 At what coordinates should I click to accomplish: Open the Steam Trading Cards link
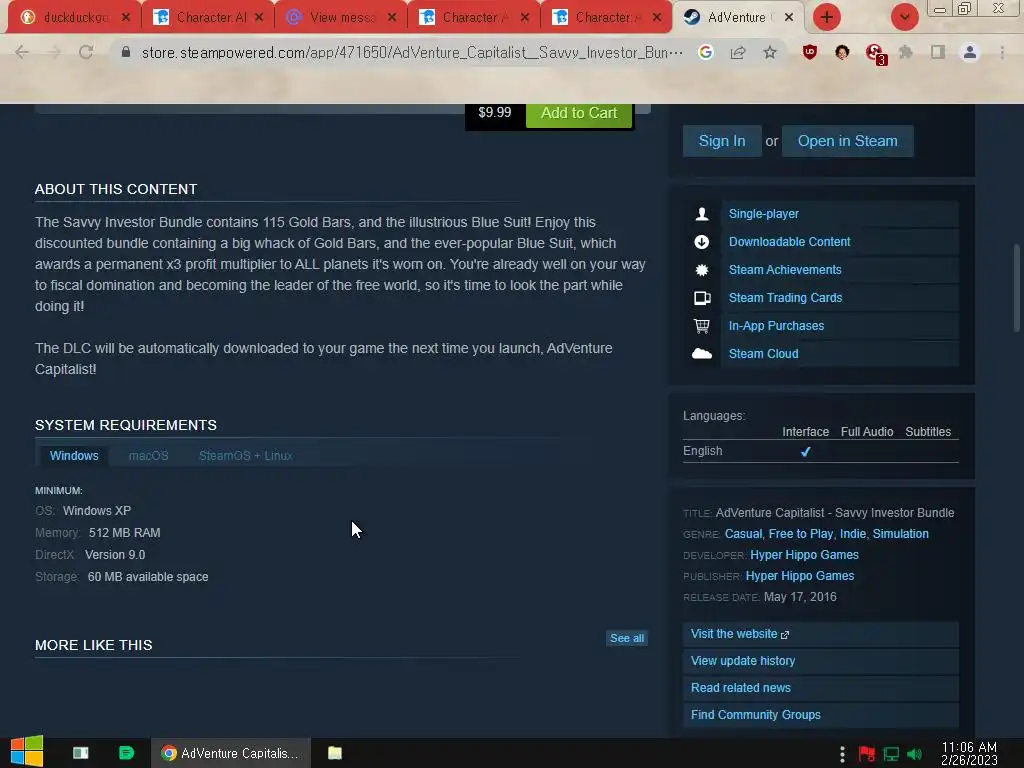click(785, 298)
